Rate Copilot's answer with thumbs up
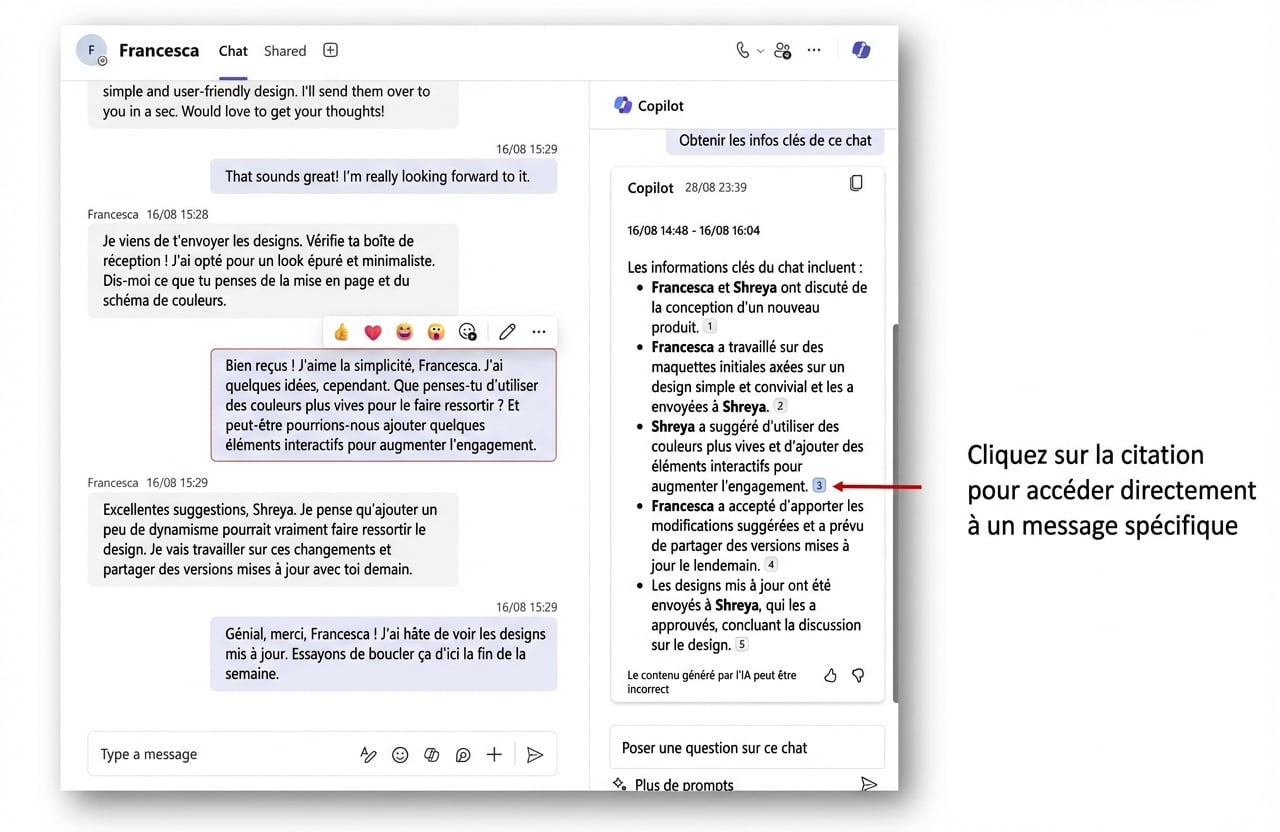 pyautogui.click(x=830, y=675)
